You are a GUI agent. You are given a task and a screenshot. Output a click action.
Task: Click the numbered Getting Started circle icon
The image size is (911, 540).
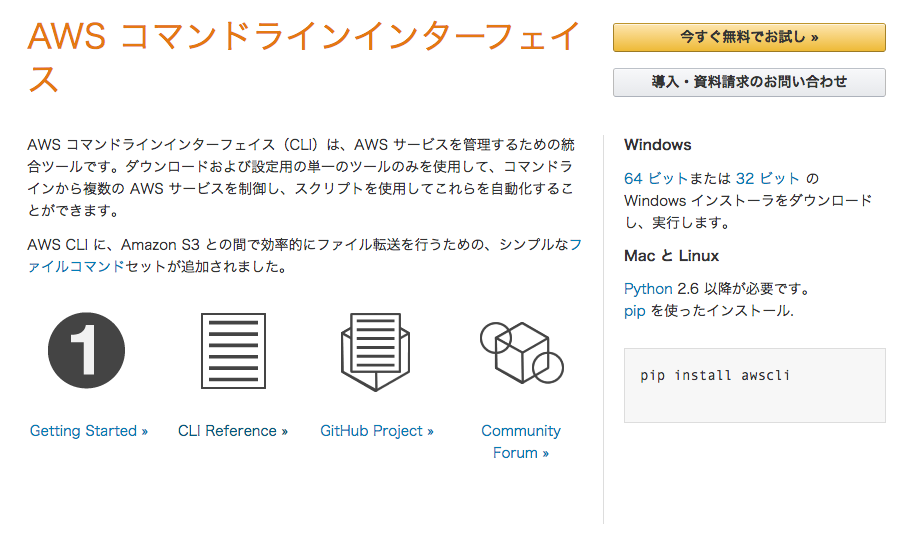86,351
